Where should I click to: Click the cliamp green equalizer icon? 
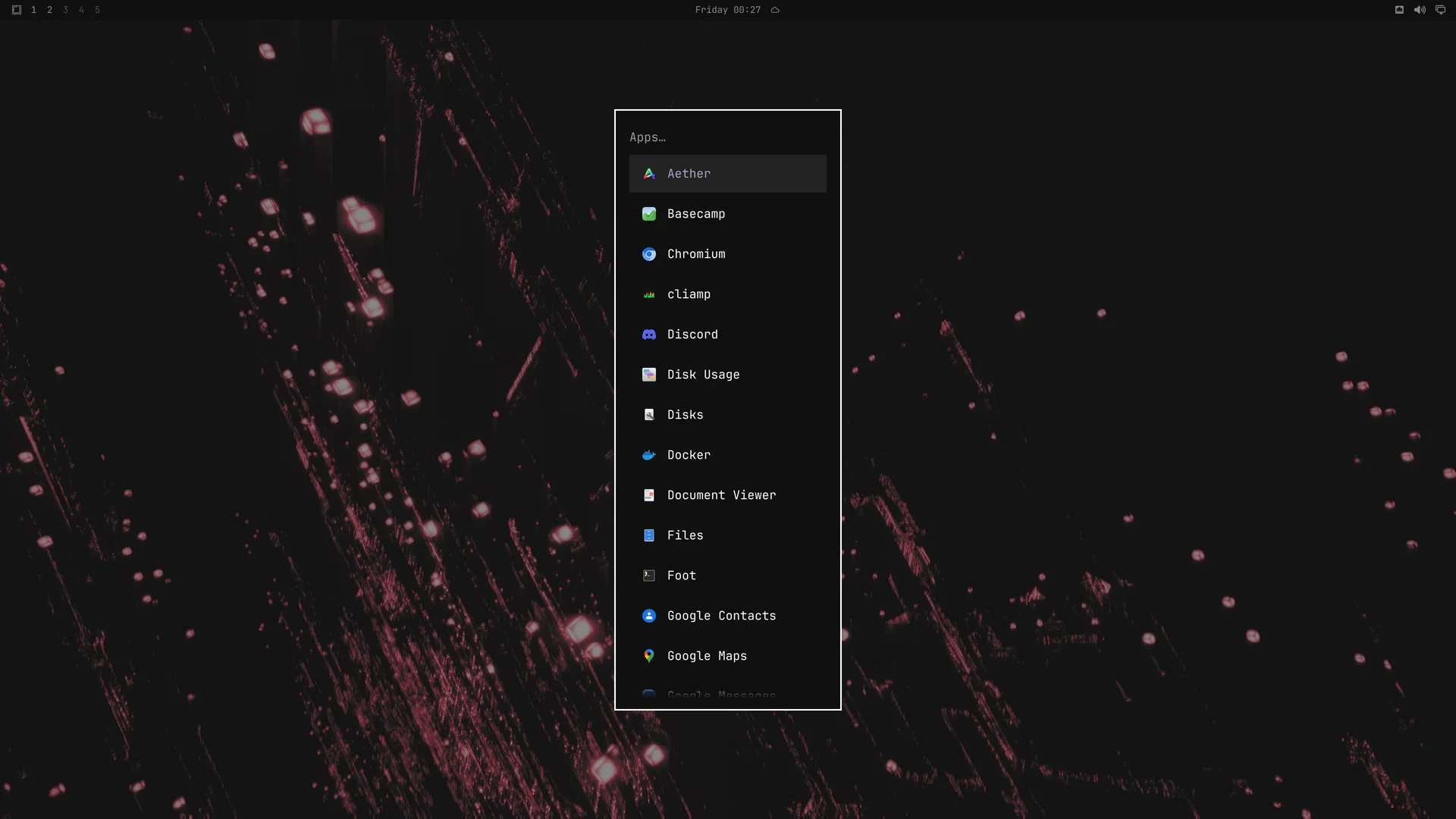pos(649,294)
